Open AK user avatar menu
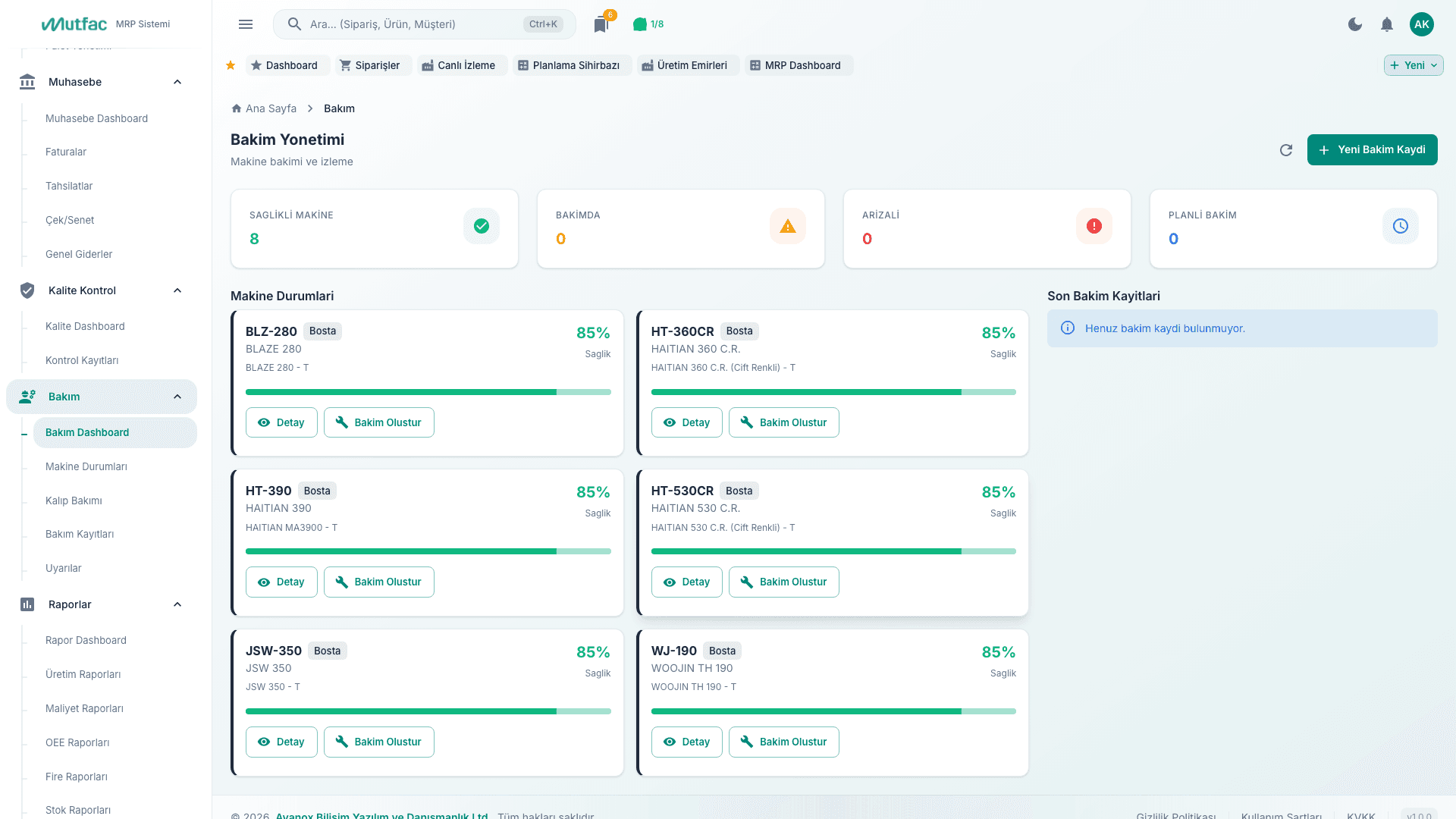This screenshot has height=819, width=1456. tap(1422, 24)
